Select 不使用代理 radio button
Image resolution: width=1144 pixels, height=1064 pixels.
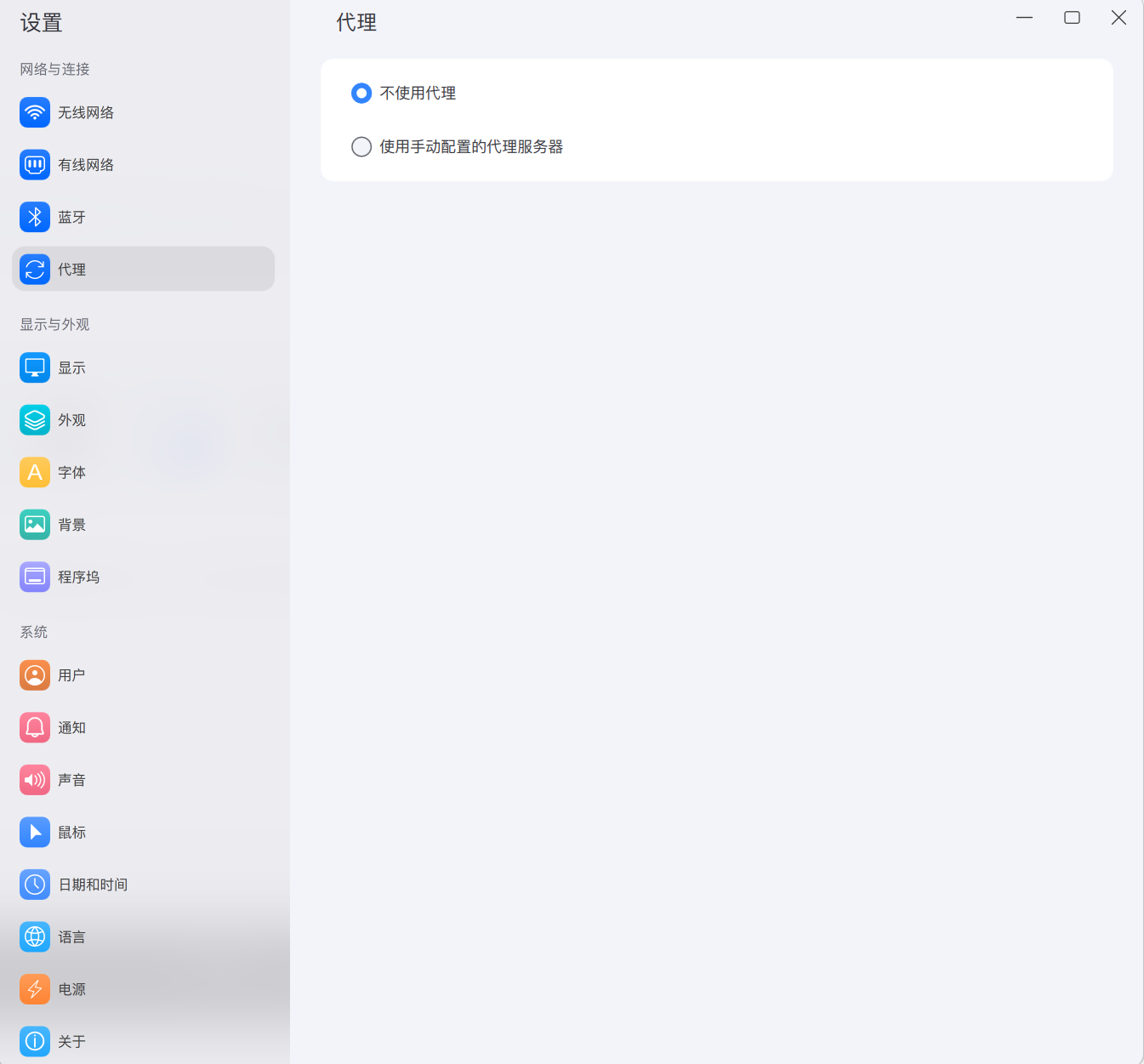point(361,94)
